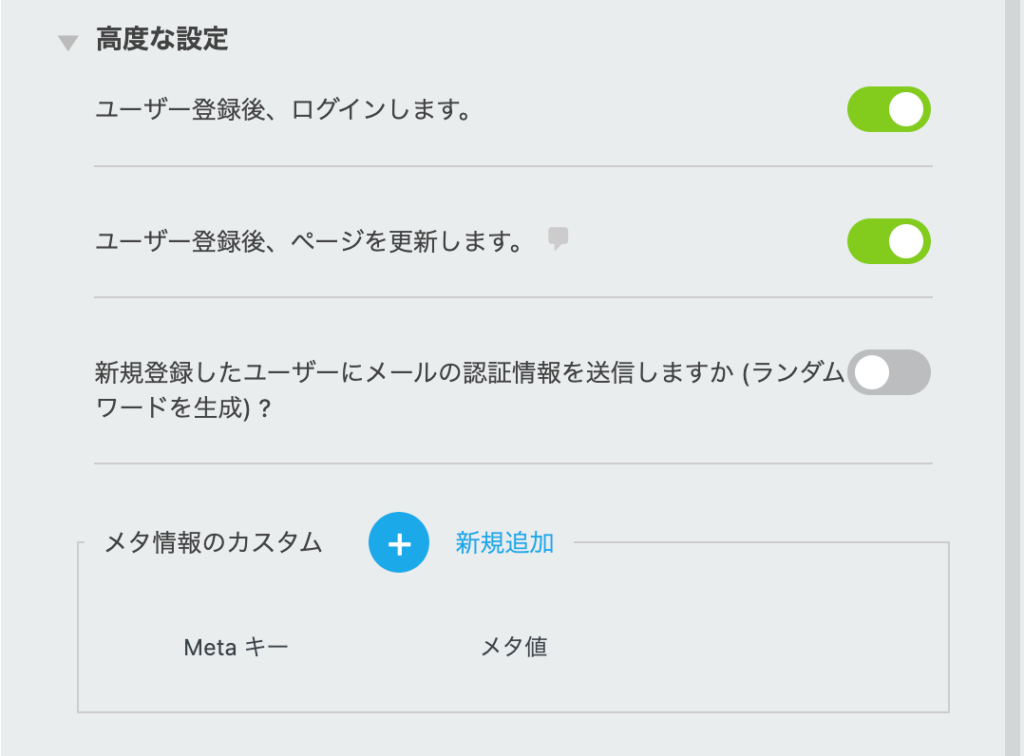Collapse the 高度な設定 section triangle
Screen dimensions: 1024x756
(x=68, y=43)
